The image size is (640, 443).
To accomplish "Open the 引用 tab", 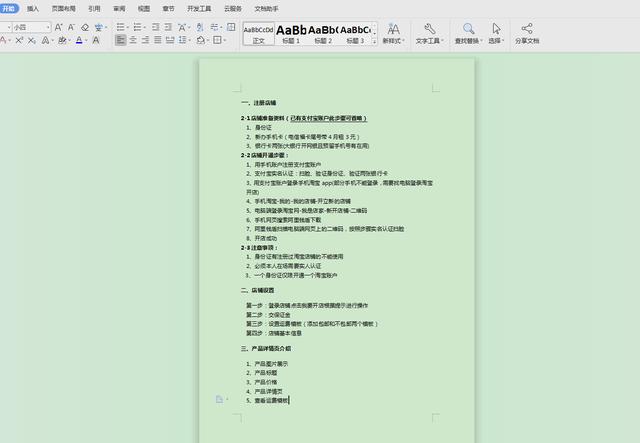I will (x=94, y=9).
